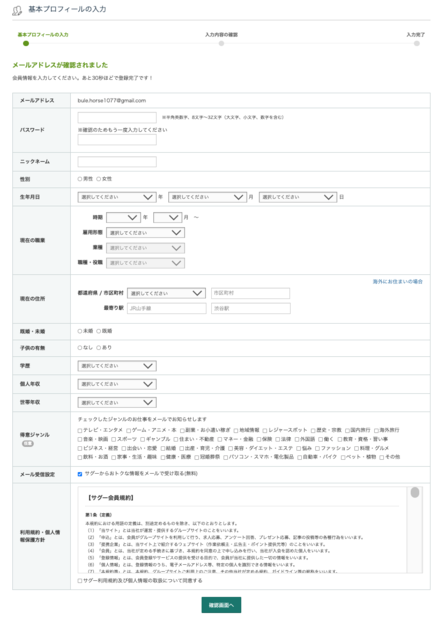
Task: Uncheck the サグー mail newsletter checkbox
Action: click(x=80, y=474)
